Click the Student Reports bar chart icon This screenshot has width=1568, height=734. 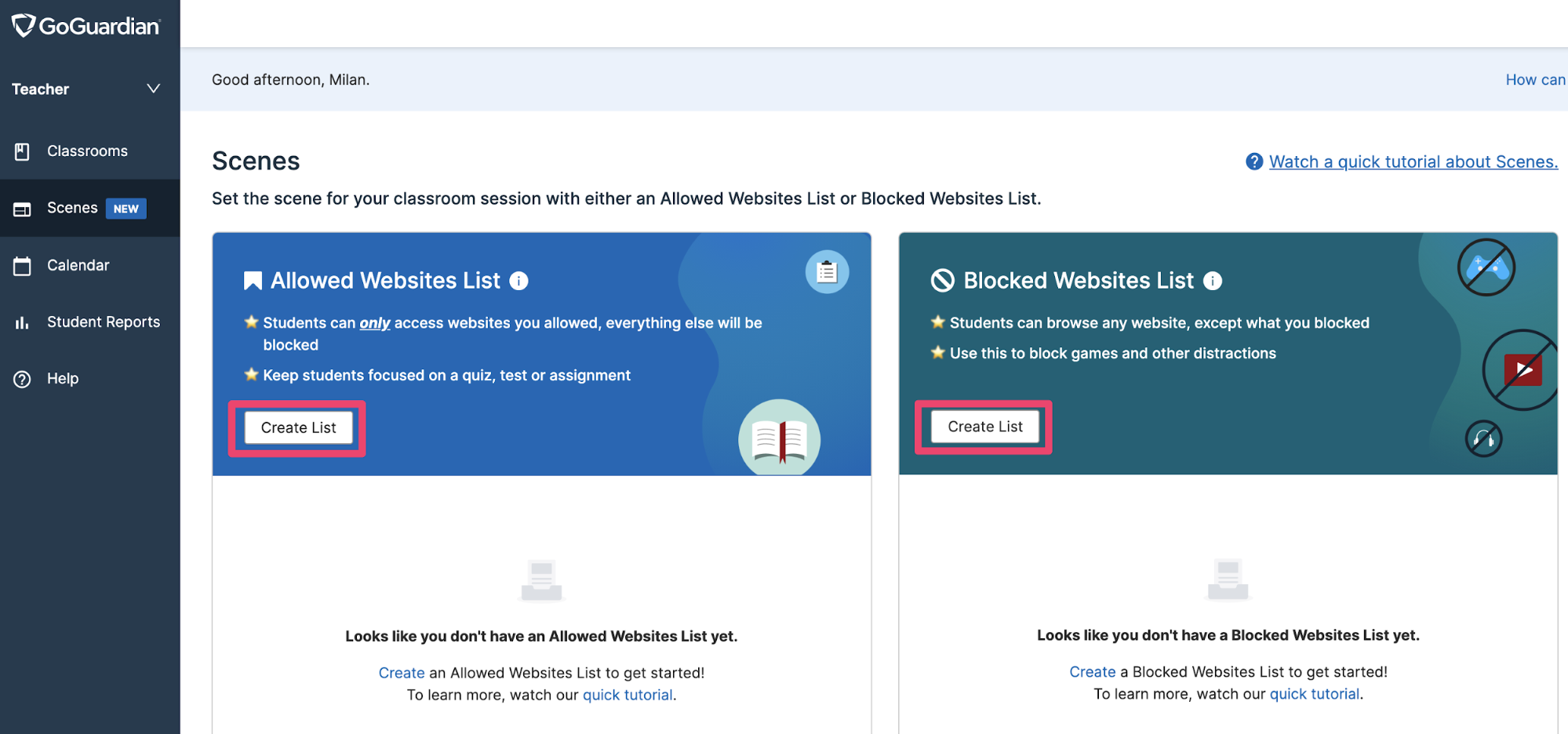[x=22, y=322]
